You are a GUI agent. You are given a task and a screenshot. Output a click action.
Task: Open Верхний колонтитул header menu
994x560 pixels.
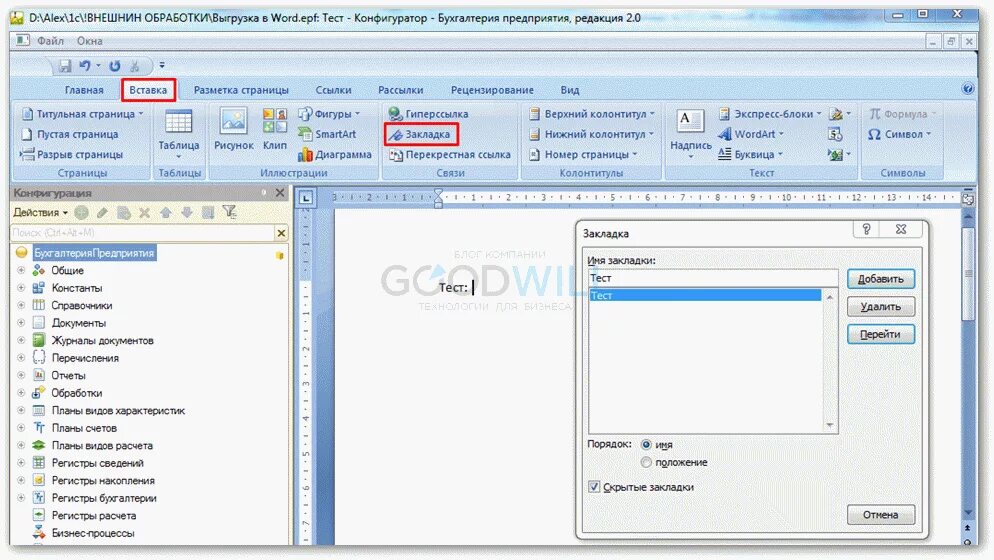pyautogui.click(x=591, y=114)
